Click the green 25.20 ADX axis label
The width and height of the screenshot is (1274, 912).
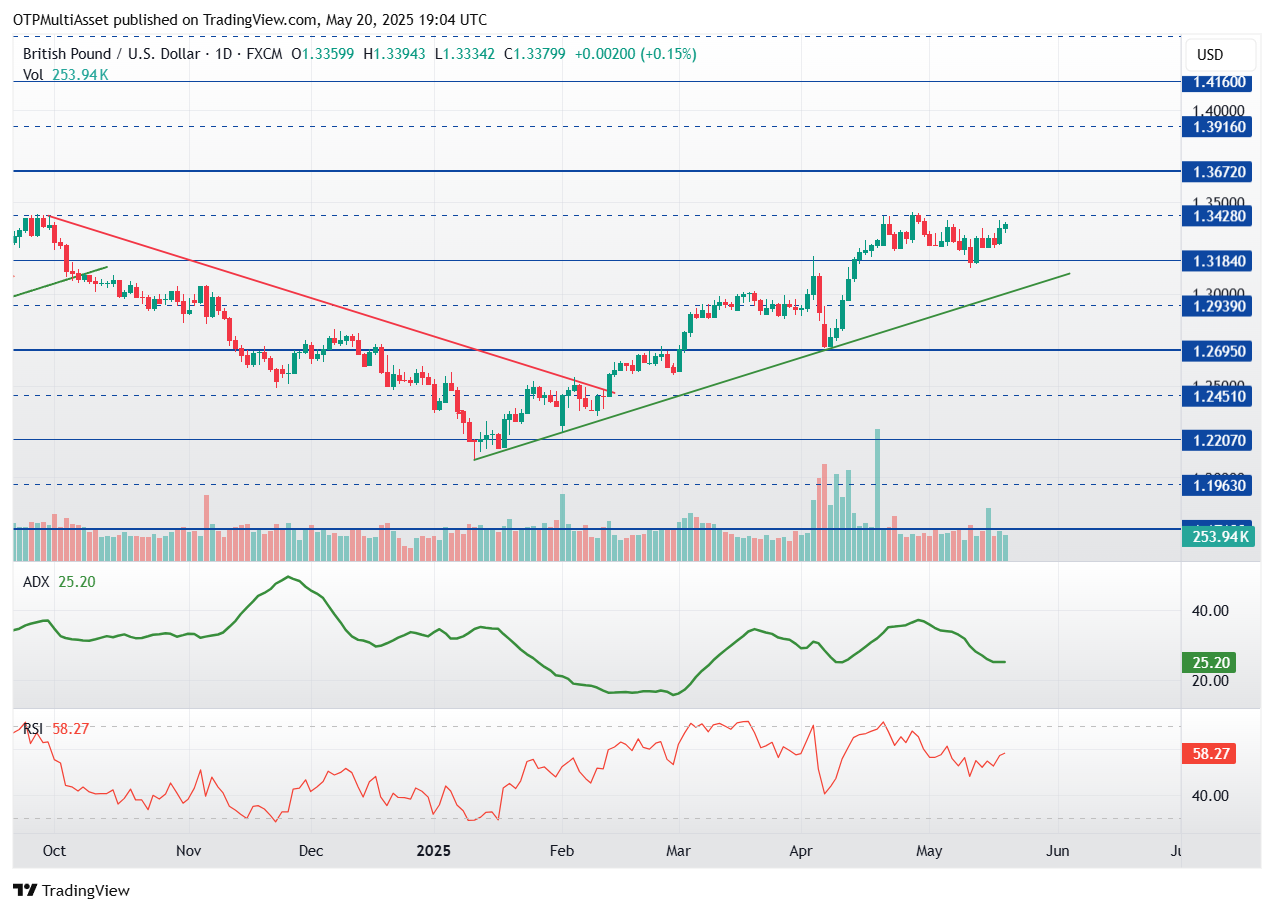coord(1209,662)
